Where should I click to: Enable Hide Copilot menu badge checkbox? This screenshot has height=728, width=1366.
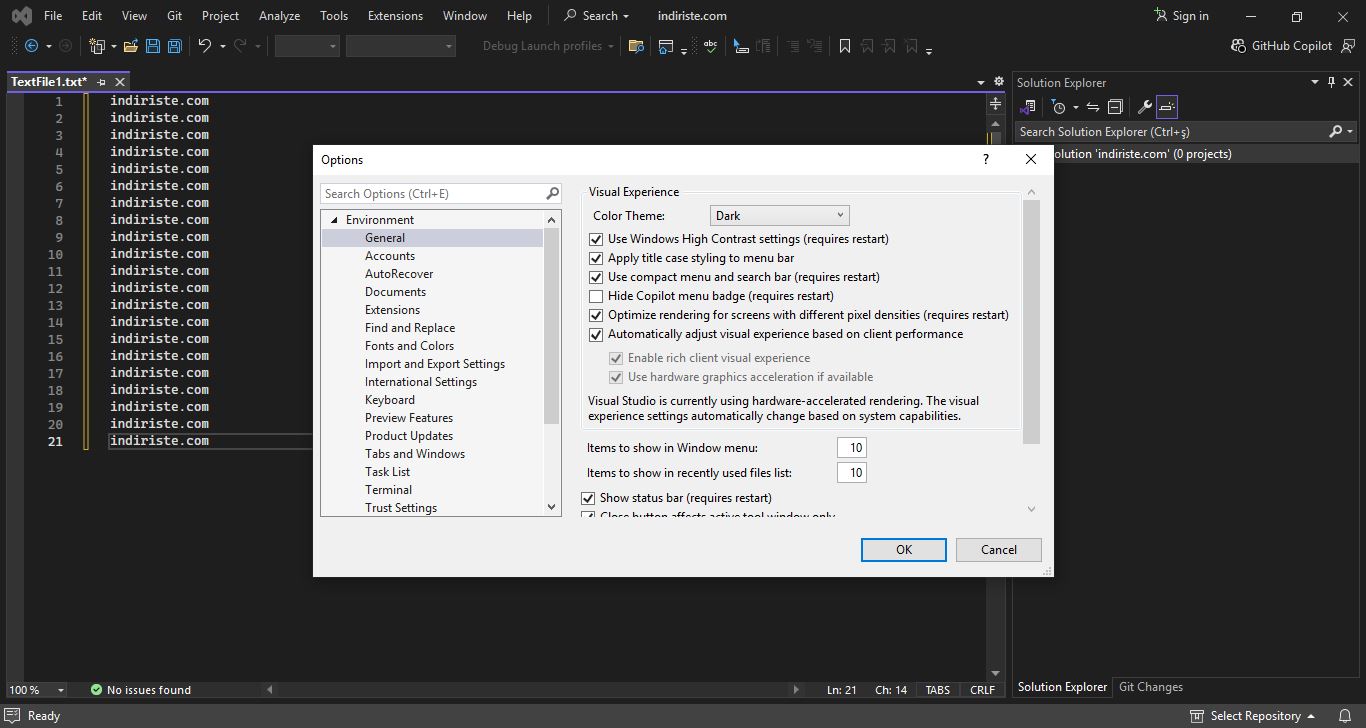596,296
